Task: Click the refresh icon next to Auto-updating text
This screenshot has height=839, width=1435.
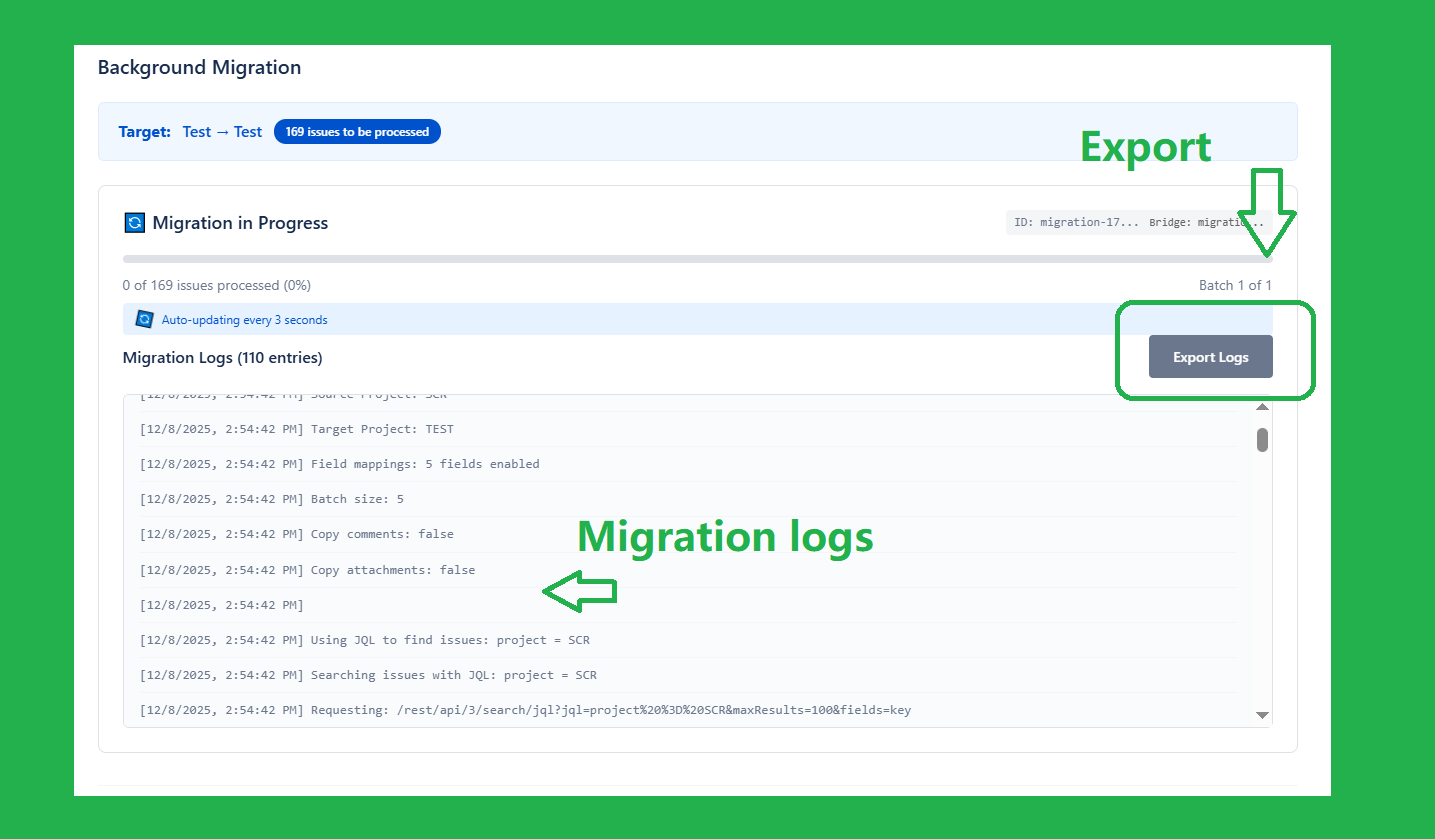Action: [x=144, y=319]
